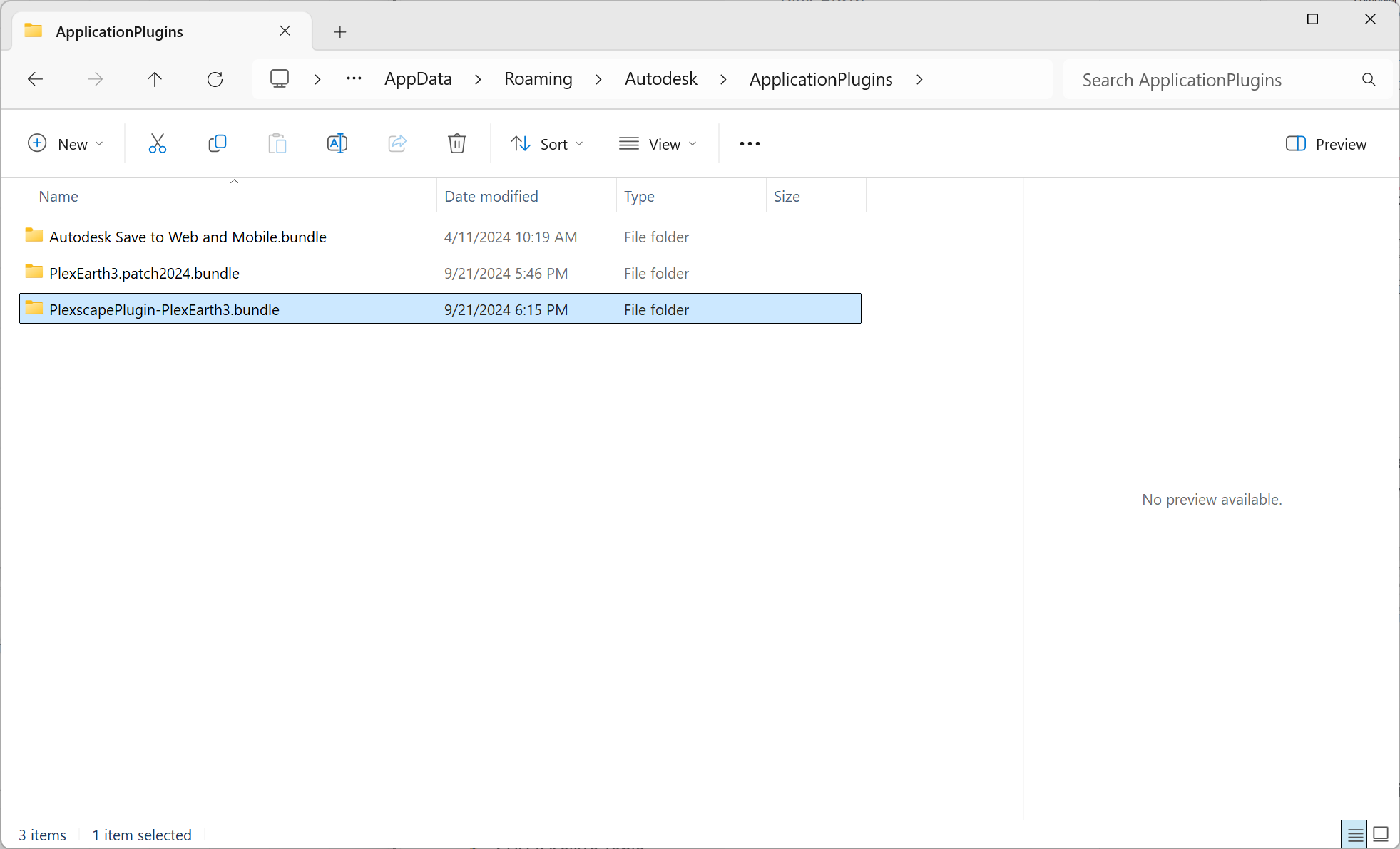
Task: Sort by the Date modified column header
Action: pyautogui.click(x=526, y=196)
